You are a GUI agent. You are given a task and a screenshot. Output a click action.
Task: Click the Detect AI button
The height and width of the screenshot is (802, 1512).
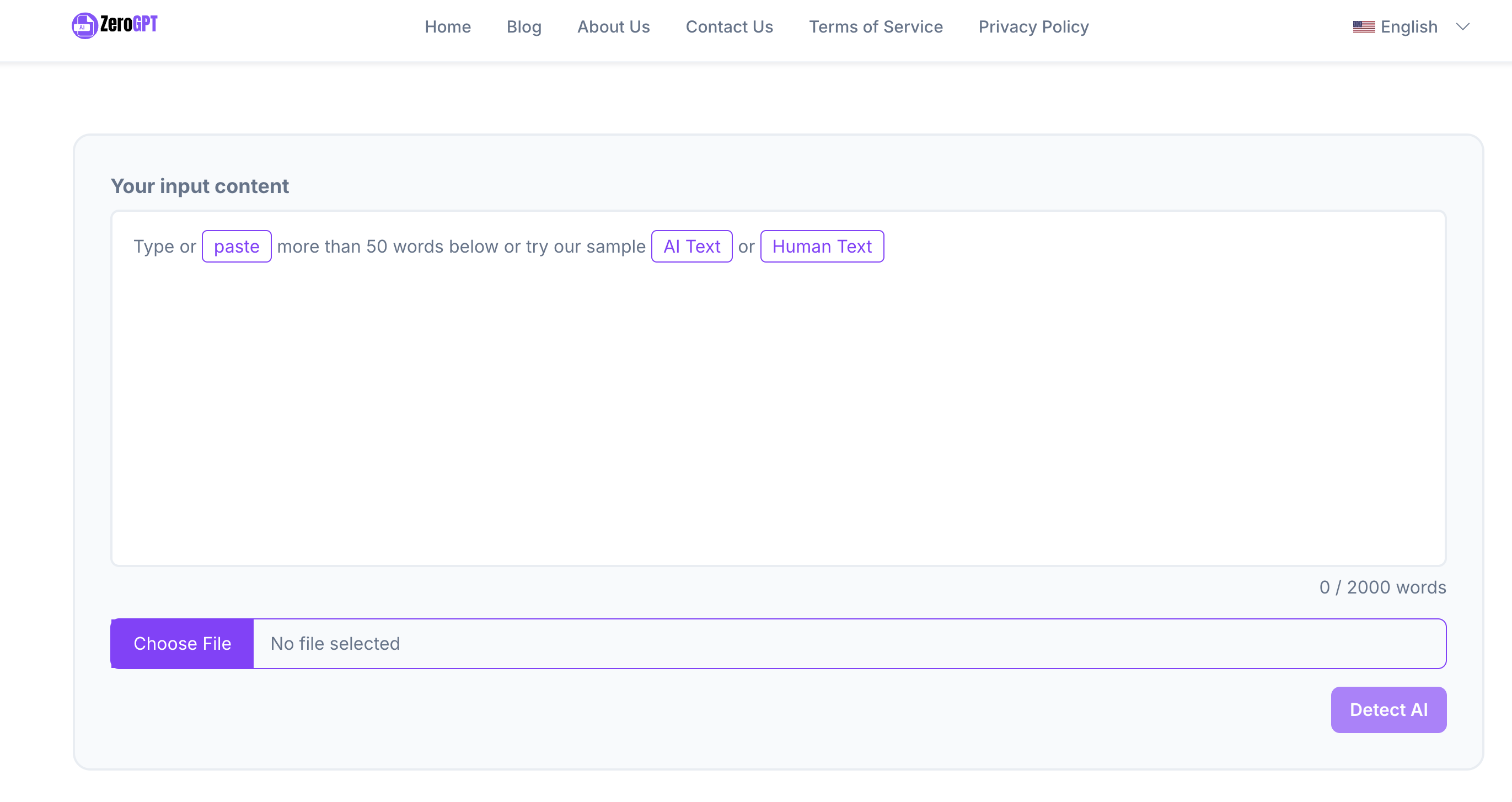tap(1388, 709)
